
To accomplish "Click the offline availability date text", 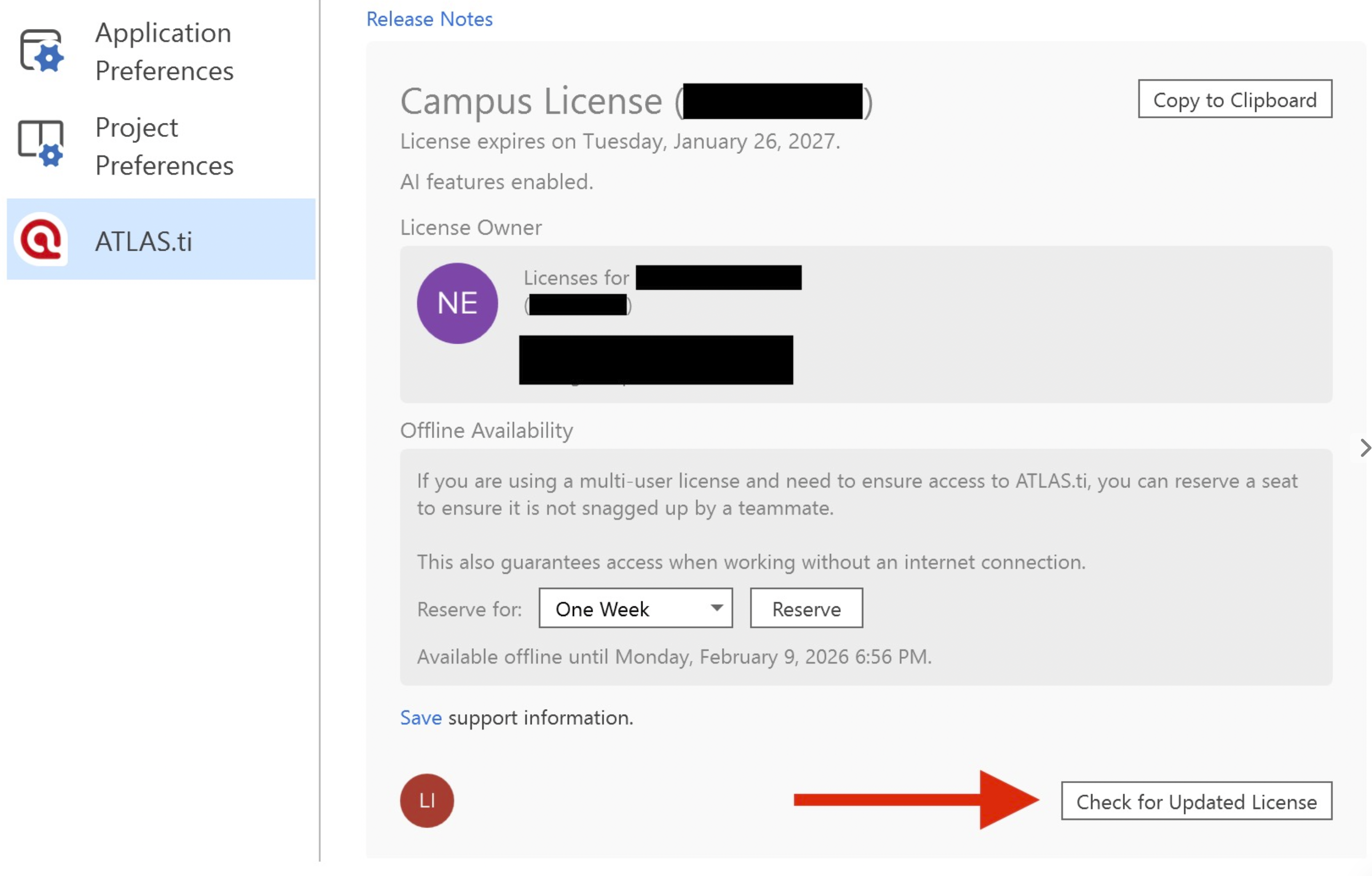I will [x=674, y=657].
